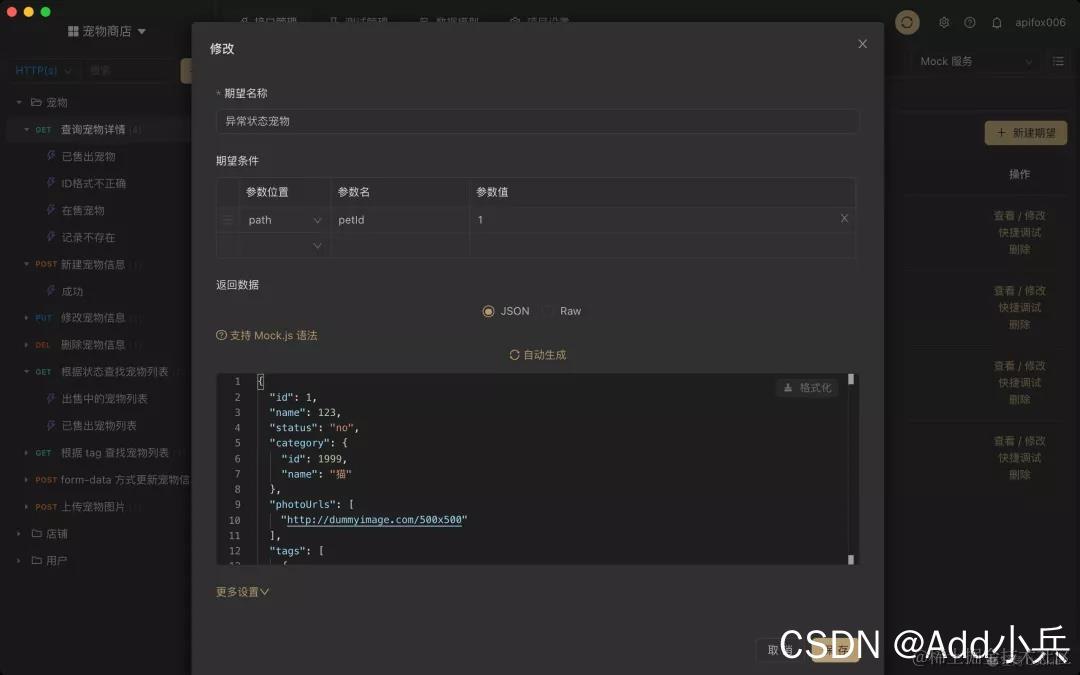Screen dimensions: 1080x675
Task: Open the settings gear icon
Action: [x=942, y=22]
